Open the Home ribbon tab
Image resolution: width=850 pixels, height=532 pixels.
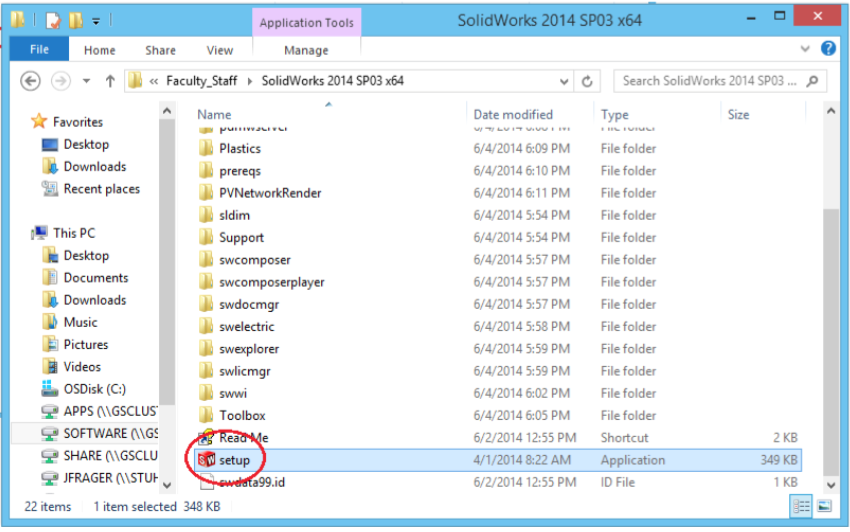click(x=100, y=50)
